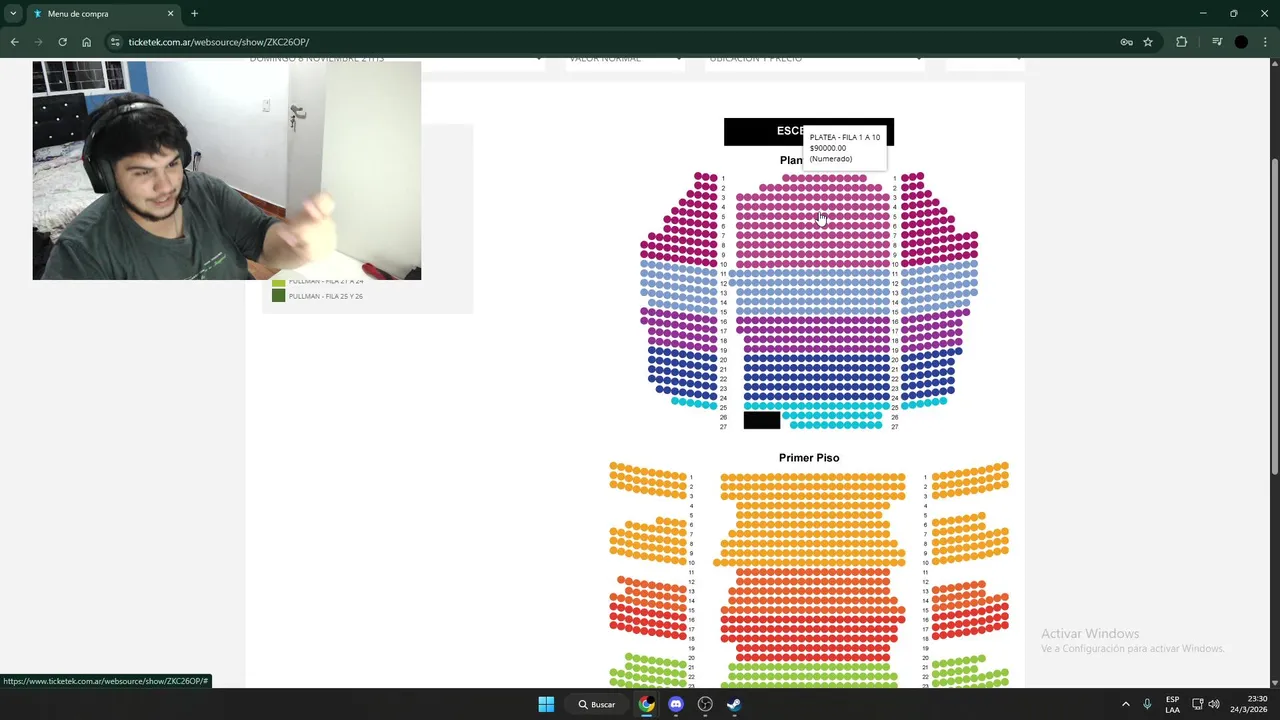Open the Chrome profile avatar
Image resolution: width=1280 pixels, height=720 pixels.
1241,42
